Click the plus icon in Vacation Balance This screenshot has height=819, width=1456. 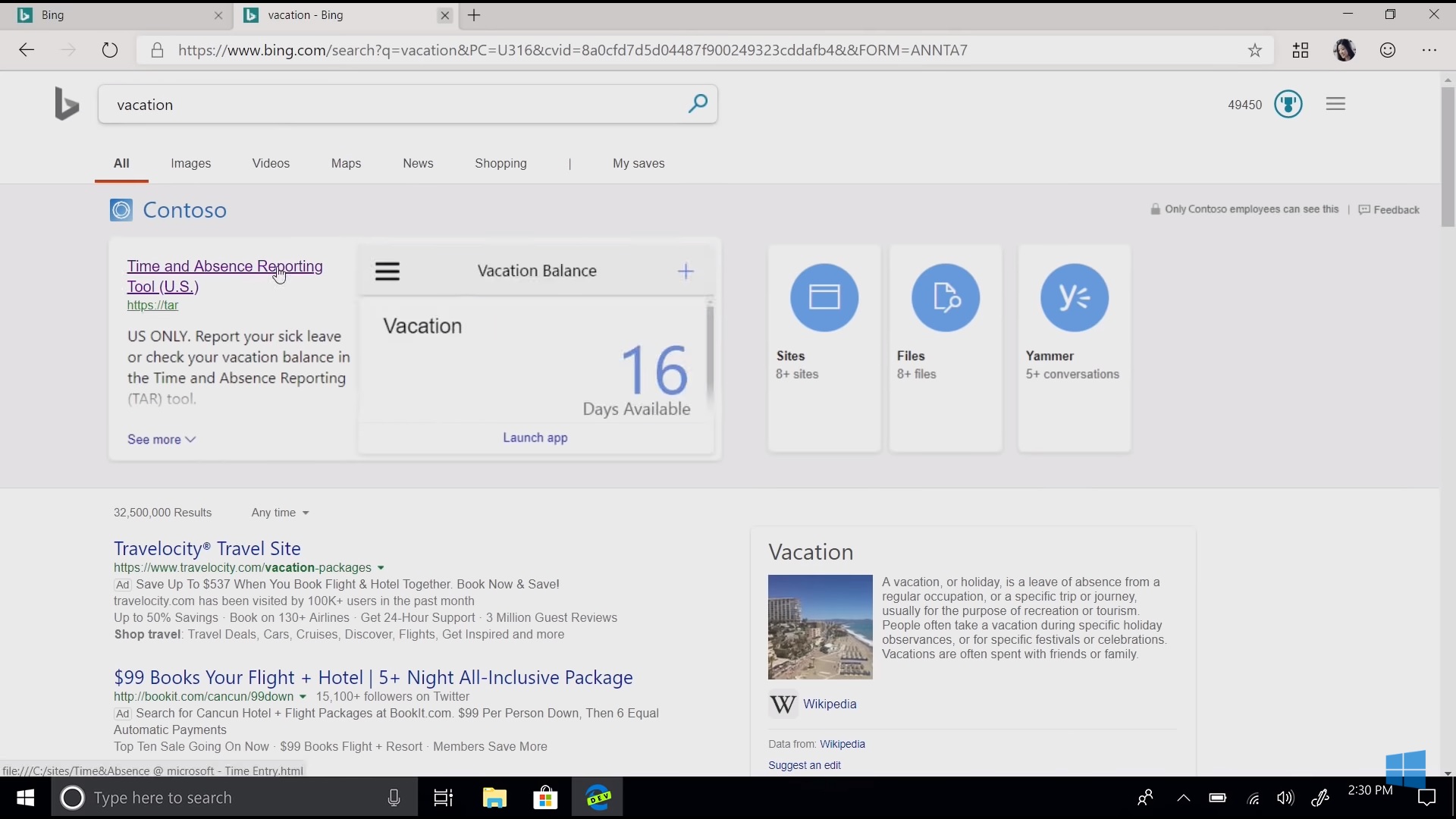pos(686,271)
